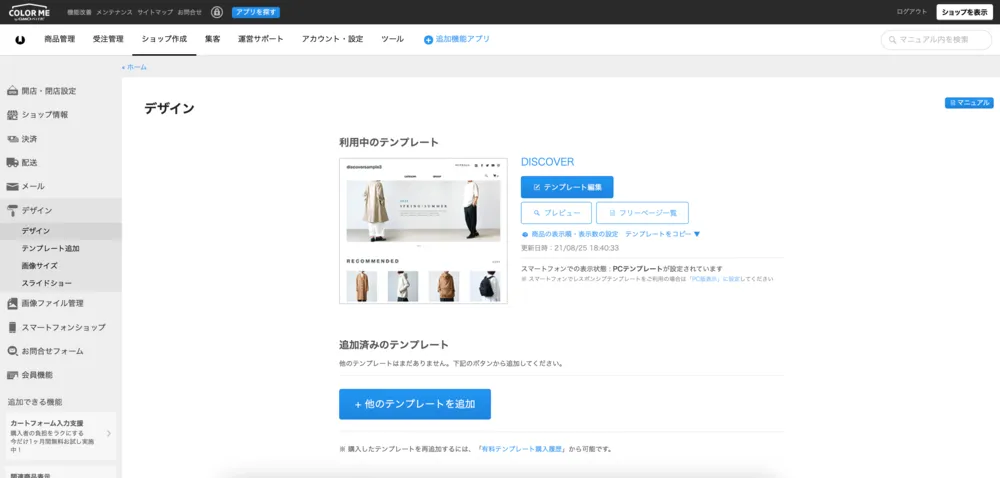Click the スマートフォンショップ phone icon

coord(13,327)
